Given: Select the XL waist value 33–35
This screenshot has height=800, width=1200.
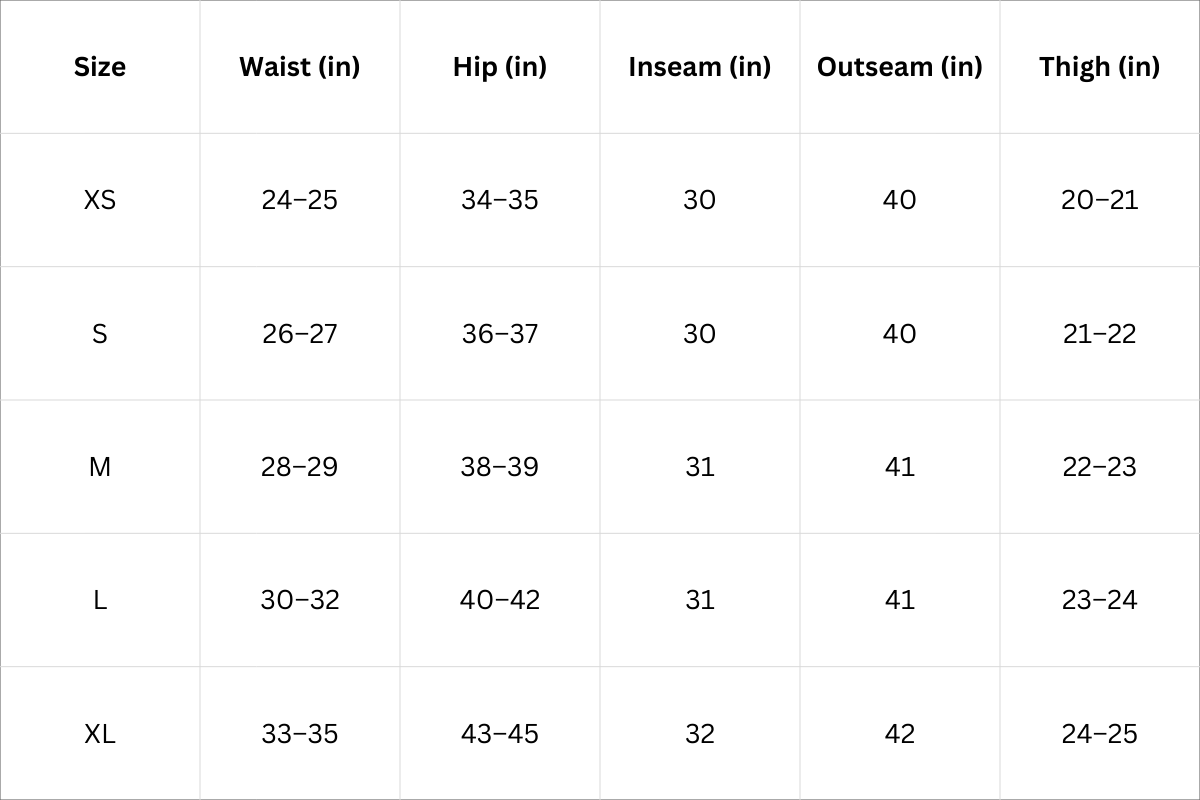Looking at the screenshot, I should click(x=300, y=734).
